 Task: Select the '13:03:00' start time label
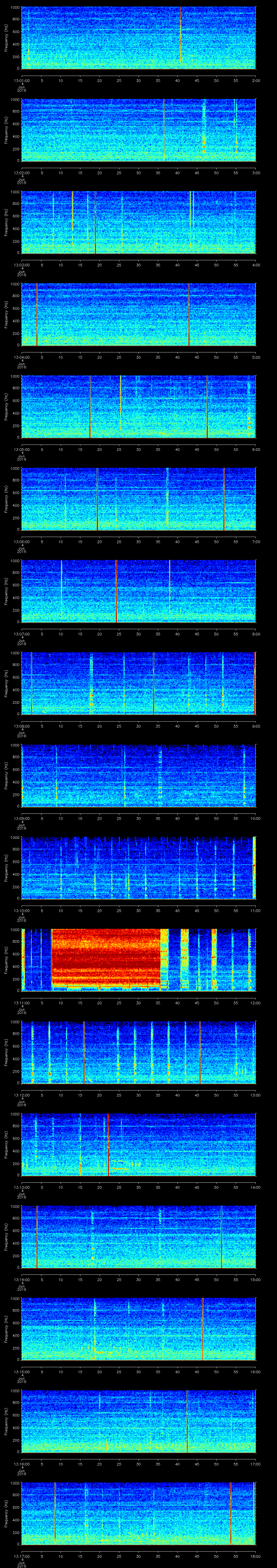pyautogui.click(x=22, y=265)
